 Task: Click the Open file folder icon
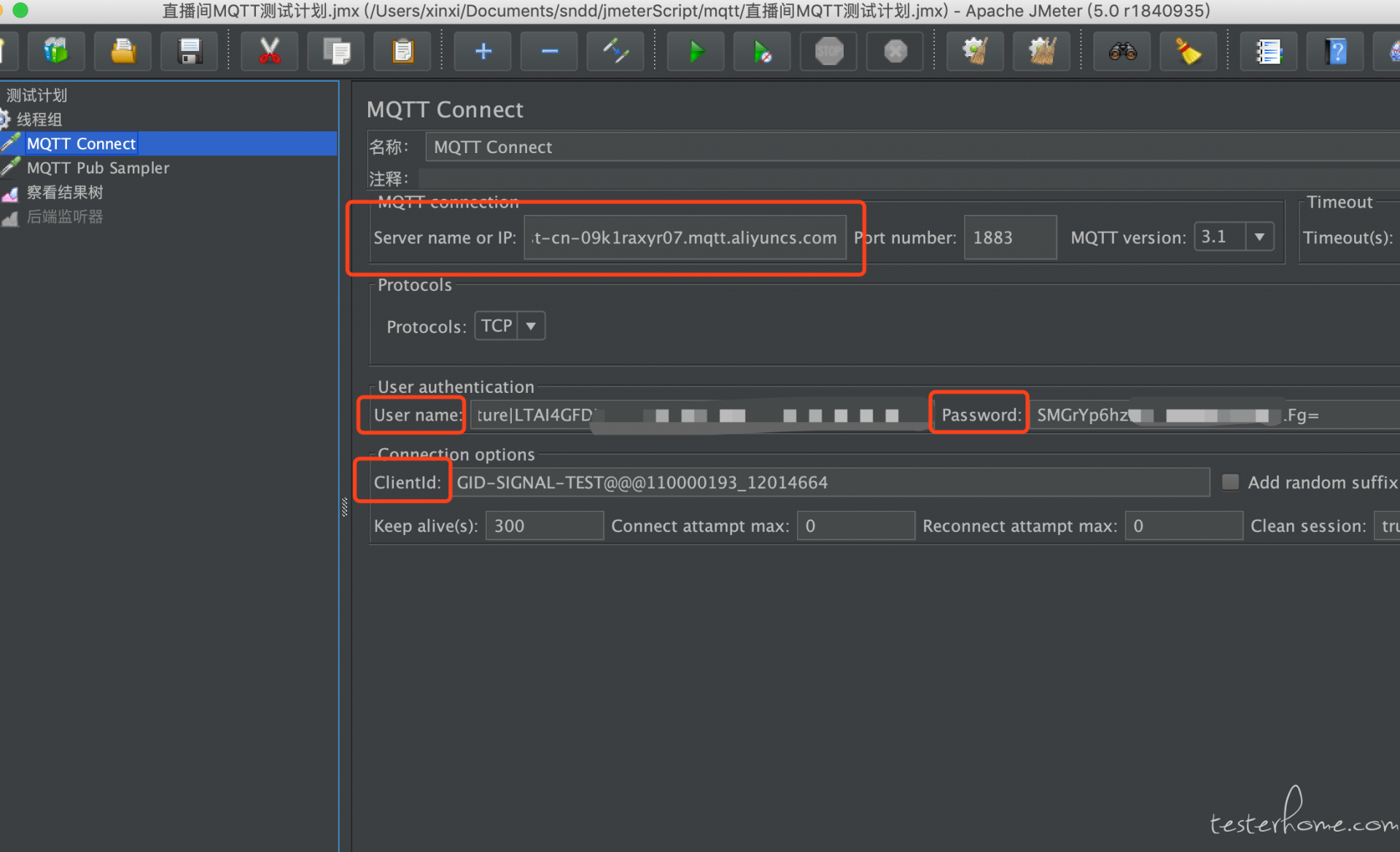tap(122, 51)
